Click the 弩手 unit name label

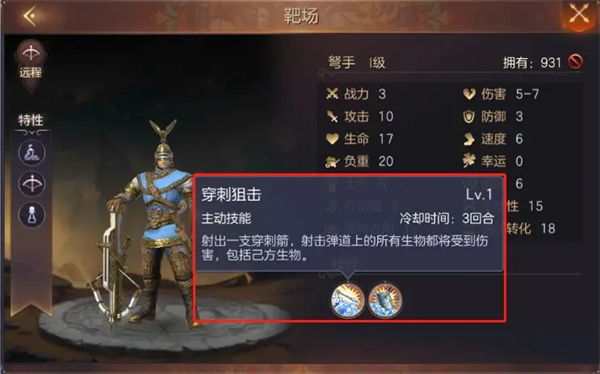(x=341, y=62)
